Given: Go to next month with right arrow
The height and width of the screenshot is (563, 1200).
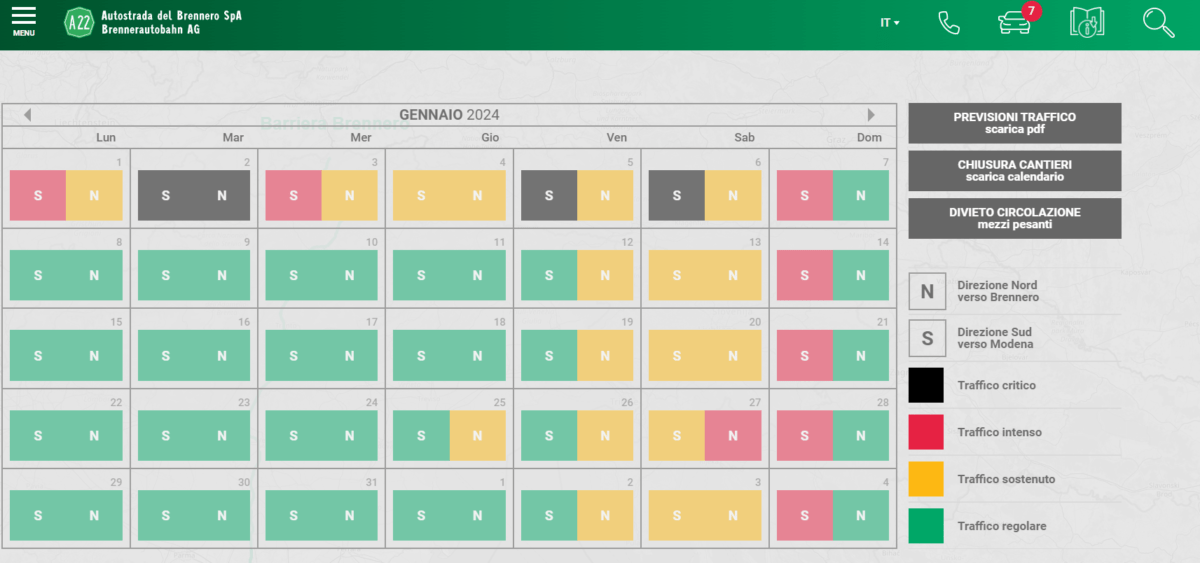Looking at the screenshot, I should pos(871,115).
